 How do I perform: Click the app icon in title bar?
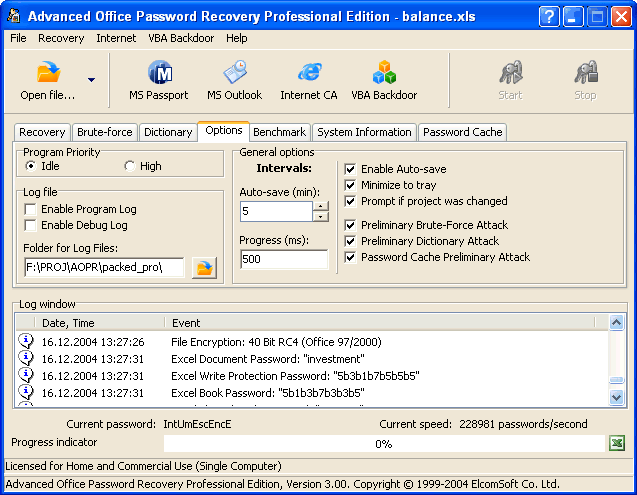(14, 15)
